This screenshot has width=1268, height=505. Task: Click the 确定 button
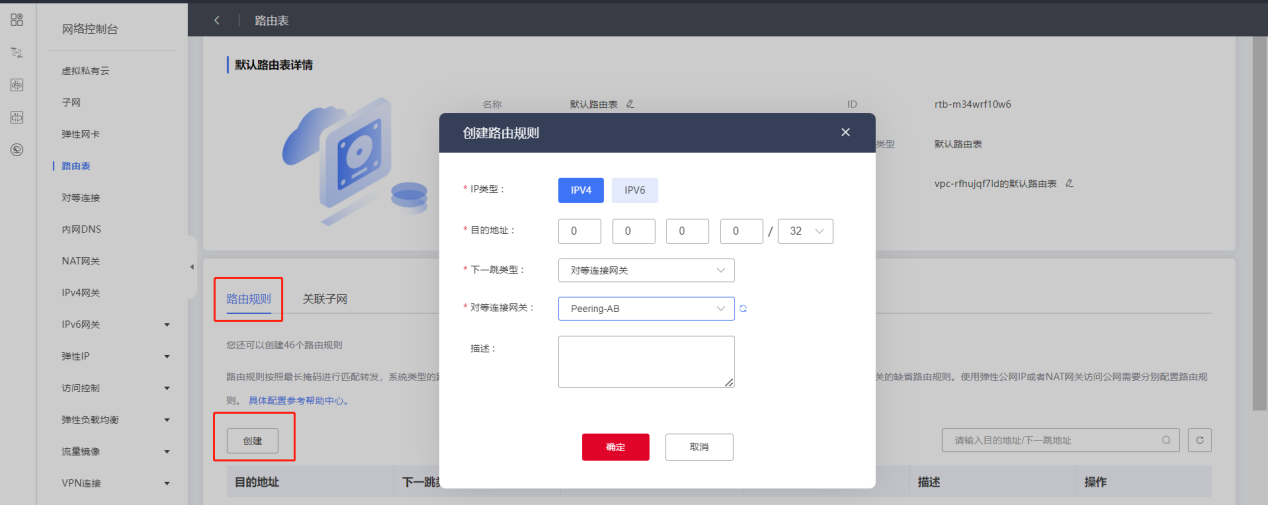coord(616,447)
